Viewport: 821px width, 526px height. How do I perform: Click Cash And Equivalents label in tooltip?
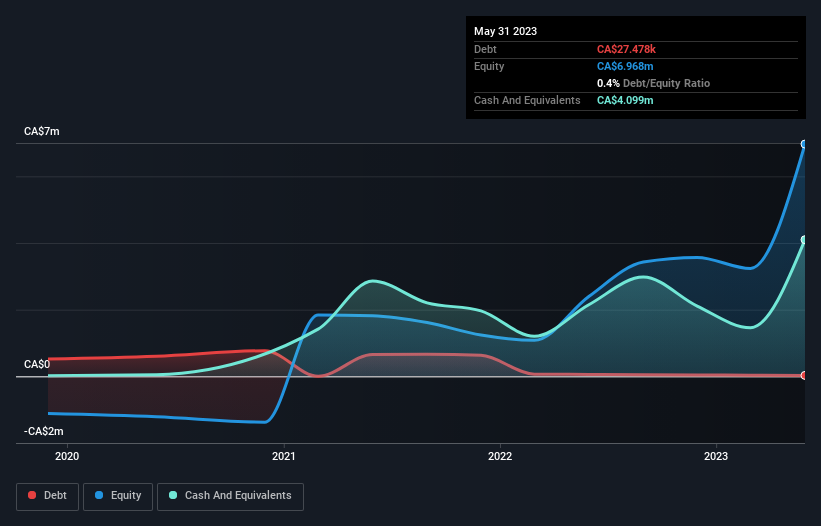point(527,100)
